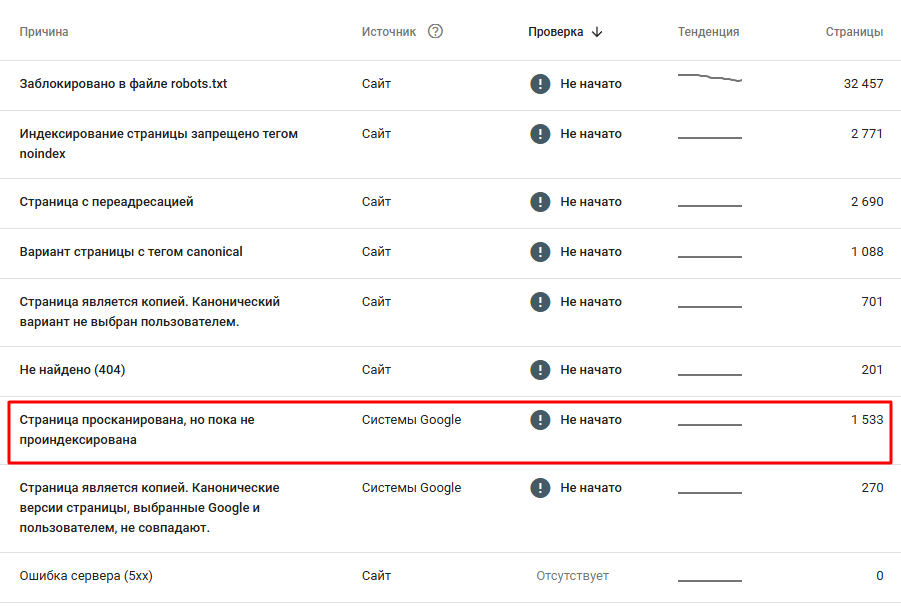
Task: Click the Причина column header
Action: [x=44, y=32]
